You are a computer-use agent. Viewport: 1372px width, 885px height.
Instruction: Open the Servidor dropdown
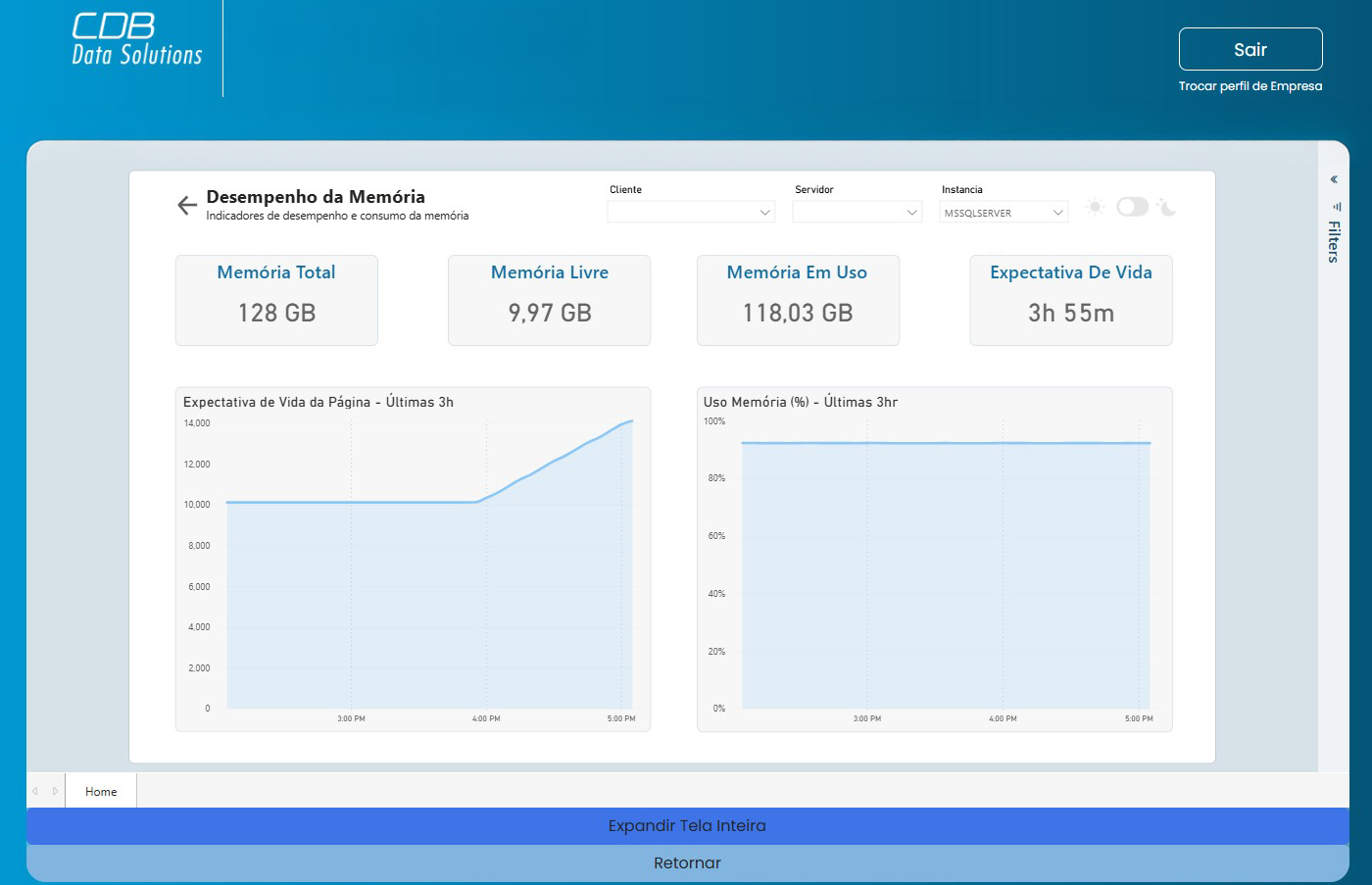click(x=857, y=213)
